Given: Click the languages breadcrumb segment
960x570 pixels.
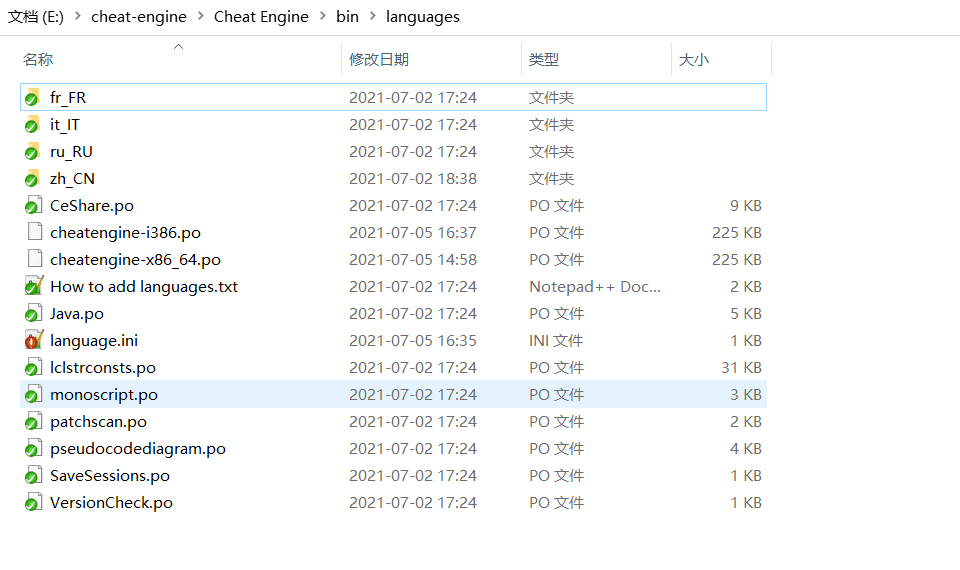Looking at the screenshot, I should (x=422, y=17).
